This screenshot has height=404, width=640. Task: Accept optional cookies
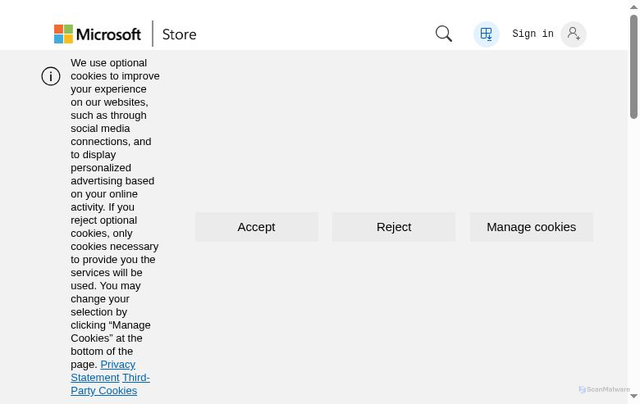[x=256, y=227]
